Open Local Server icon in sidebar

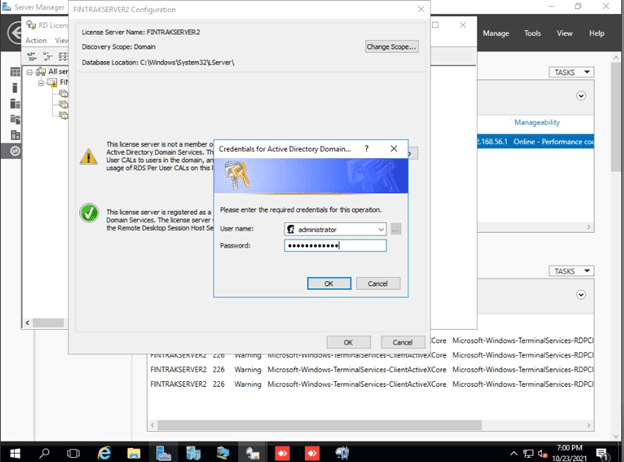pos(15,88)
